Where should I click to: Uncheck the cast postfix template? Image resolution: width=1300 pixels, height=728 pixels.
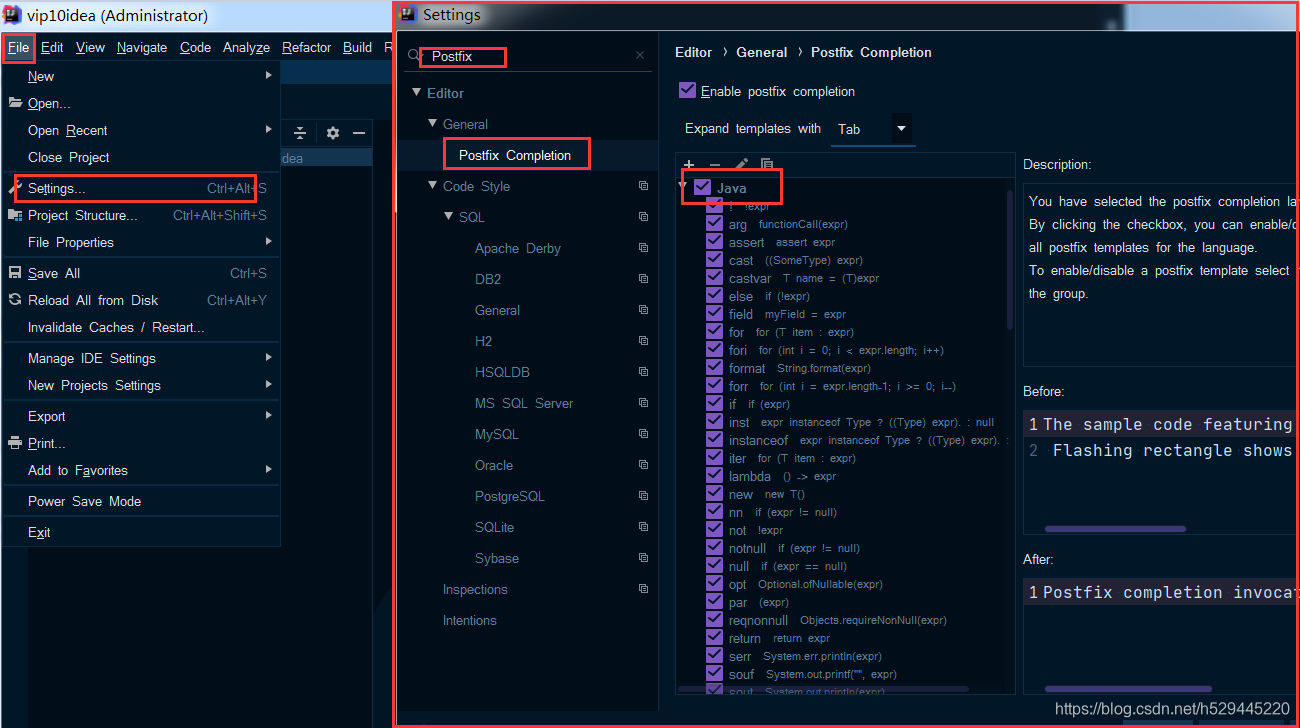(x=714, y=260)
